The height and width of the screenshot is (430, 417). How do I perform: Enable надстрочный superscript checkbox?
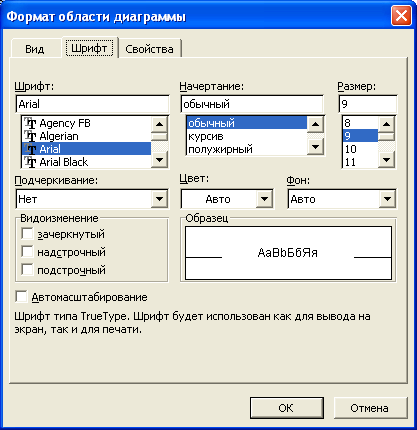[x=27, y=251]
